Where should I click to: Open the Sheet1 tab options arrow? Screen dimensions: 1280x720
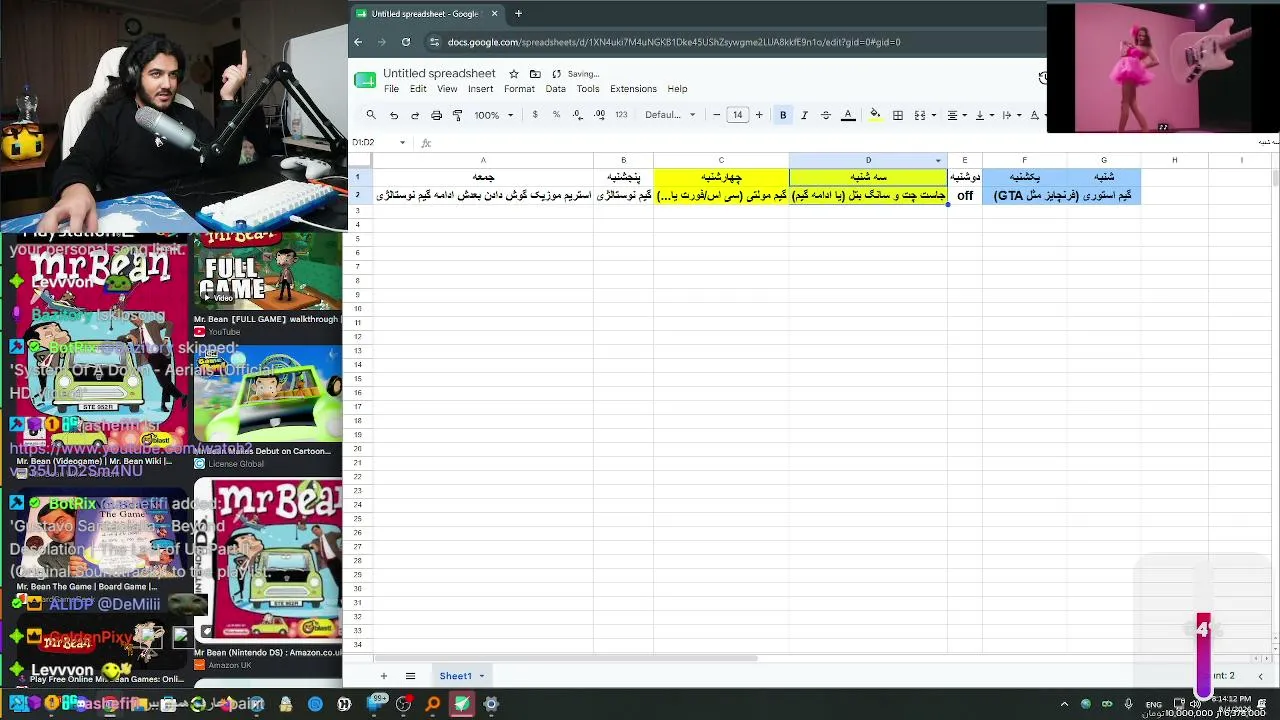click(x=481, y=676)
